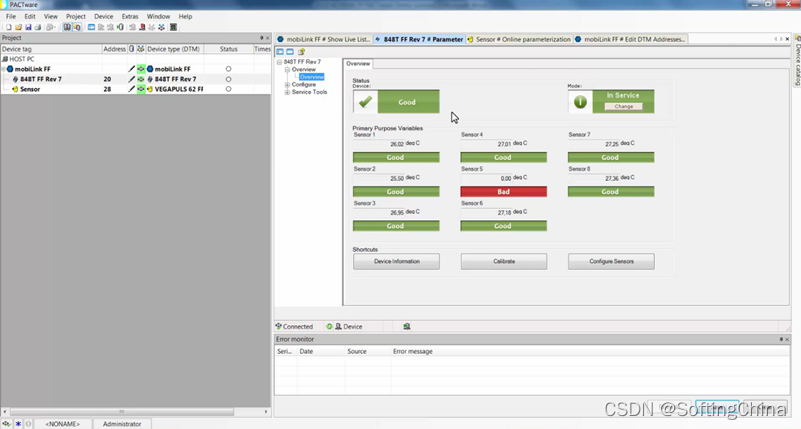Image resolution: width=801 pixels, height=429 pixels.
Task: Expand the Configure tree node
Action: coord(286,85)
